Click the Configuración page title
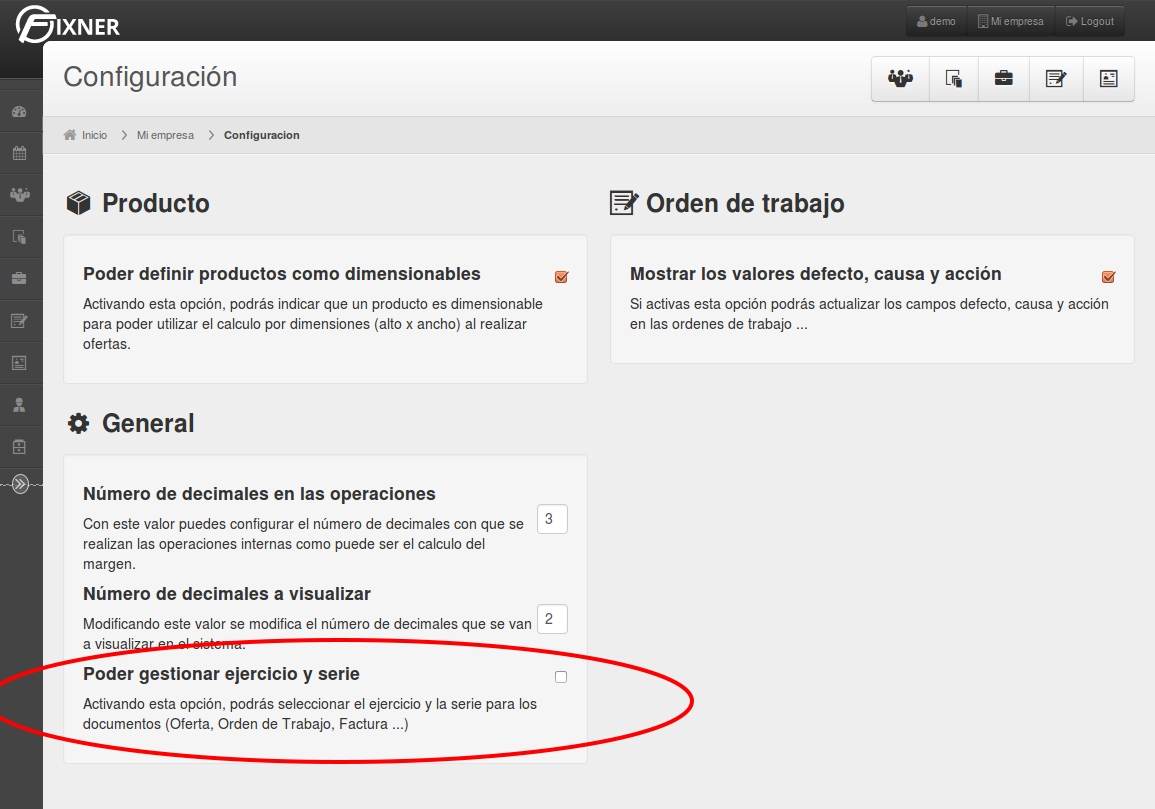 coord(150,77)
